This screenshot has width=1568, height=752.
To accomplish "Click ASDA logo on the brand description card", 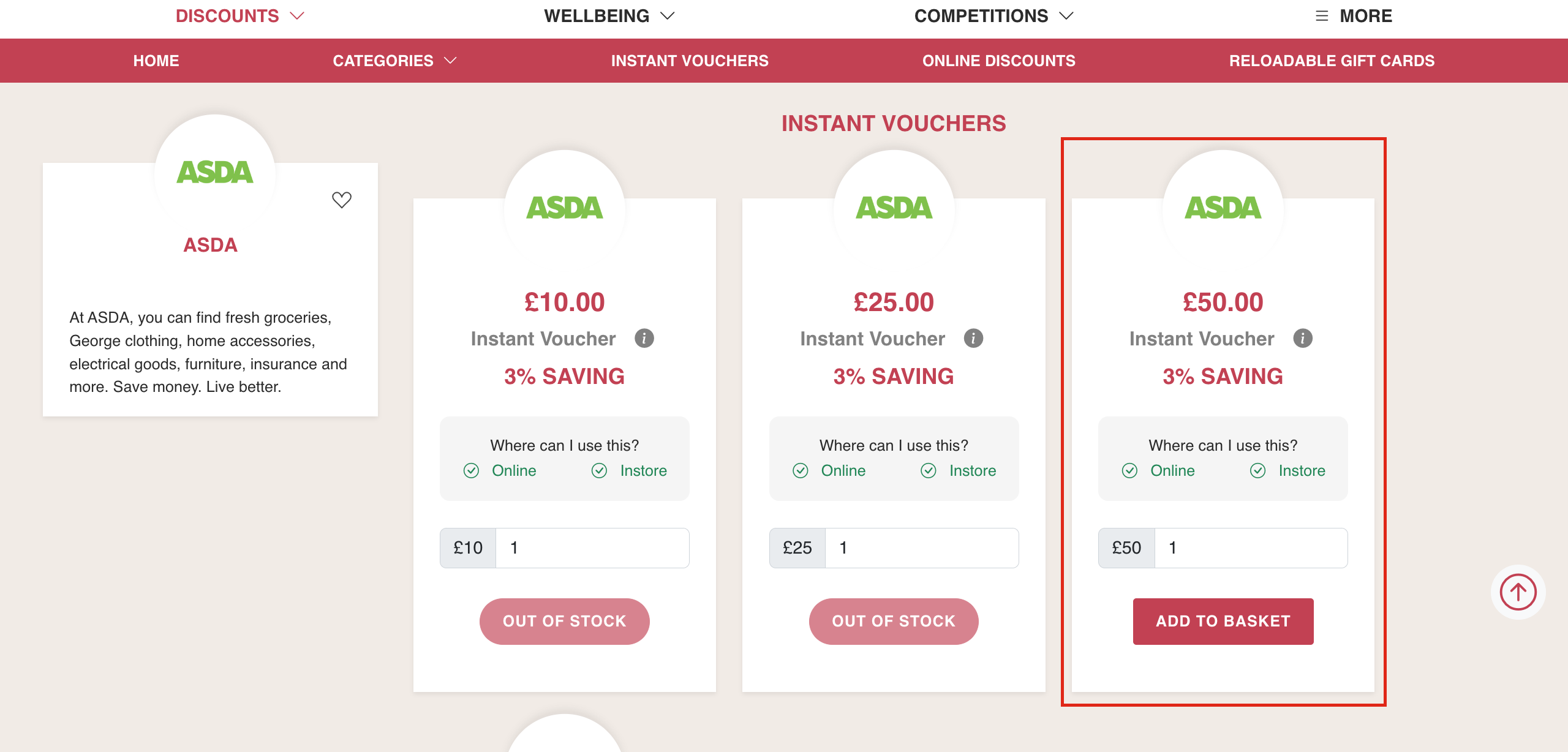I will 214,172.
